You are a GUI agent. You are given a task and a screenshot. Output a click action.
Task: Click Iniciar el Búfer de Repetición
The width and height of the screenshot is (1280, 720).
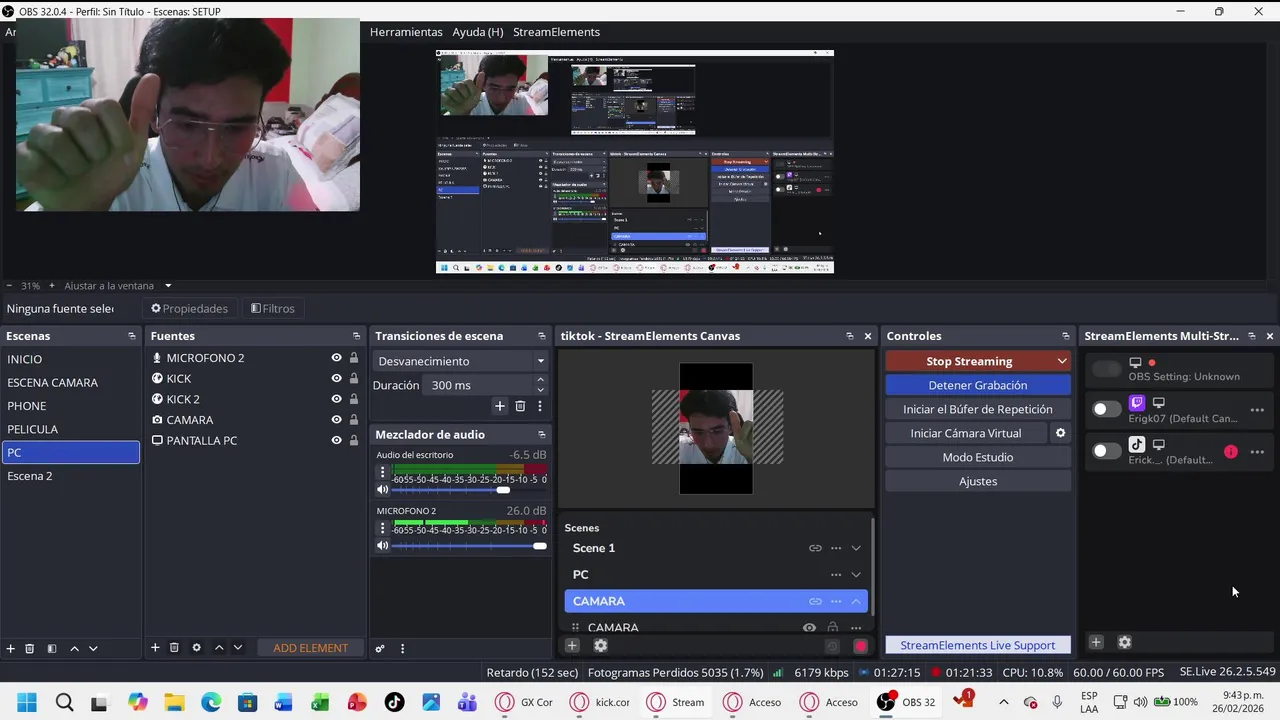[978, 409]
